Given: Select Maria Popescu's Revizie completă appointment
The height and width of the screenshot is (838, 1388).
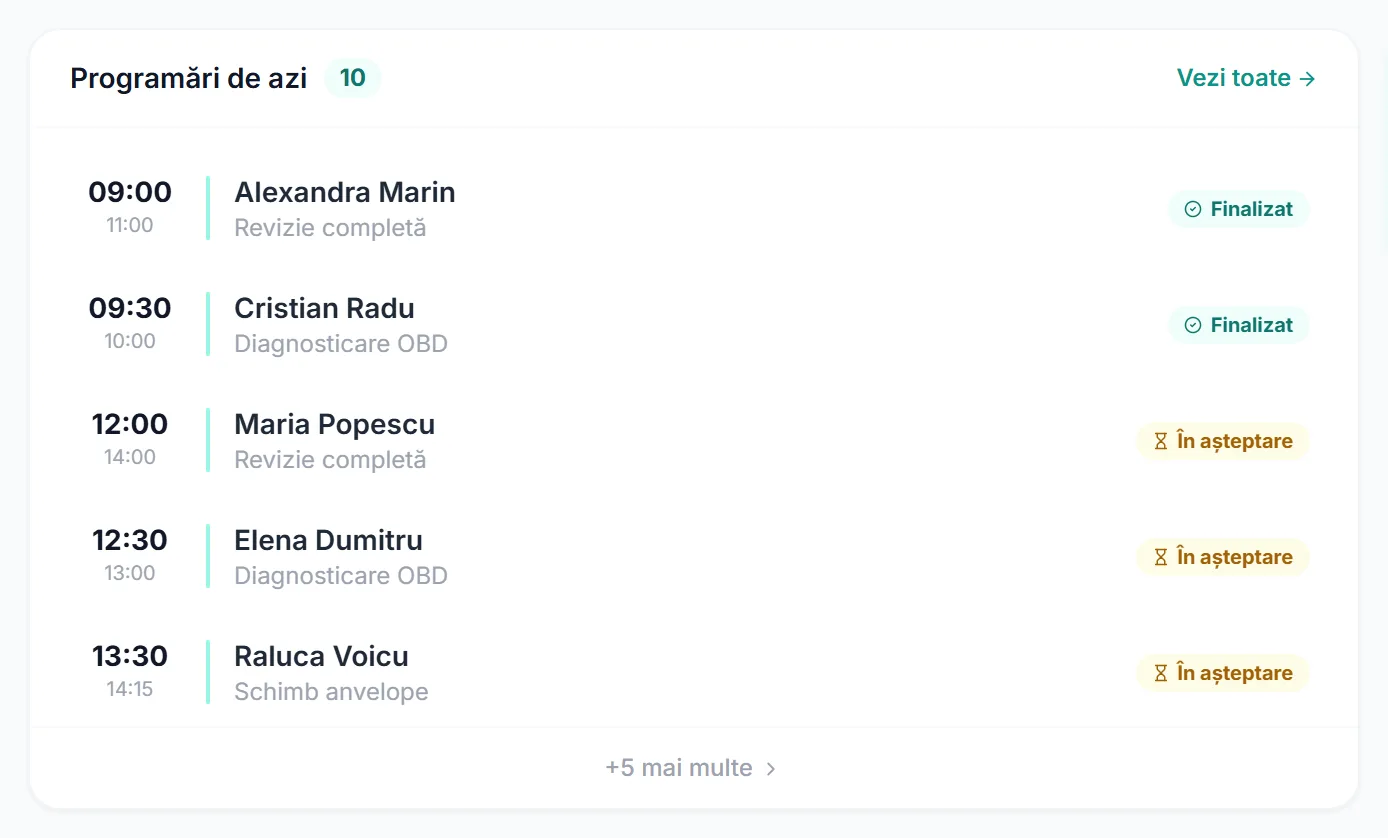Looking at the screenshot, I should point(694,441).
